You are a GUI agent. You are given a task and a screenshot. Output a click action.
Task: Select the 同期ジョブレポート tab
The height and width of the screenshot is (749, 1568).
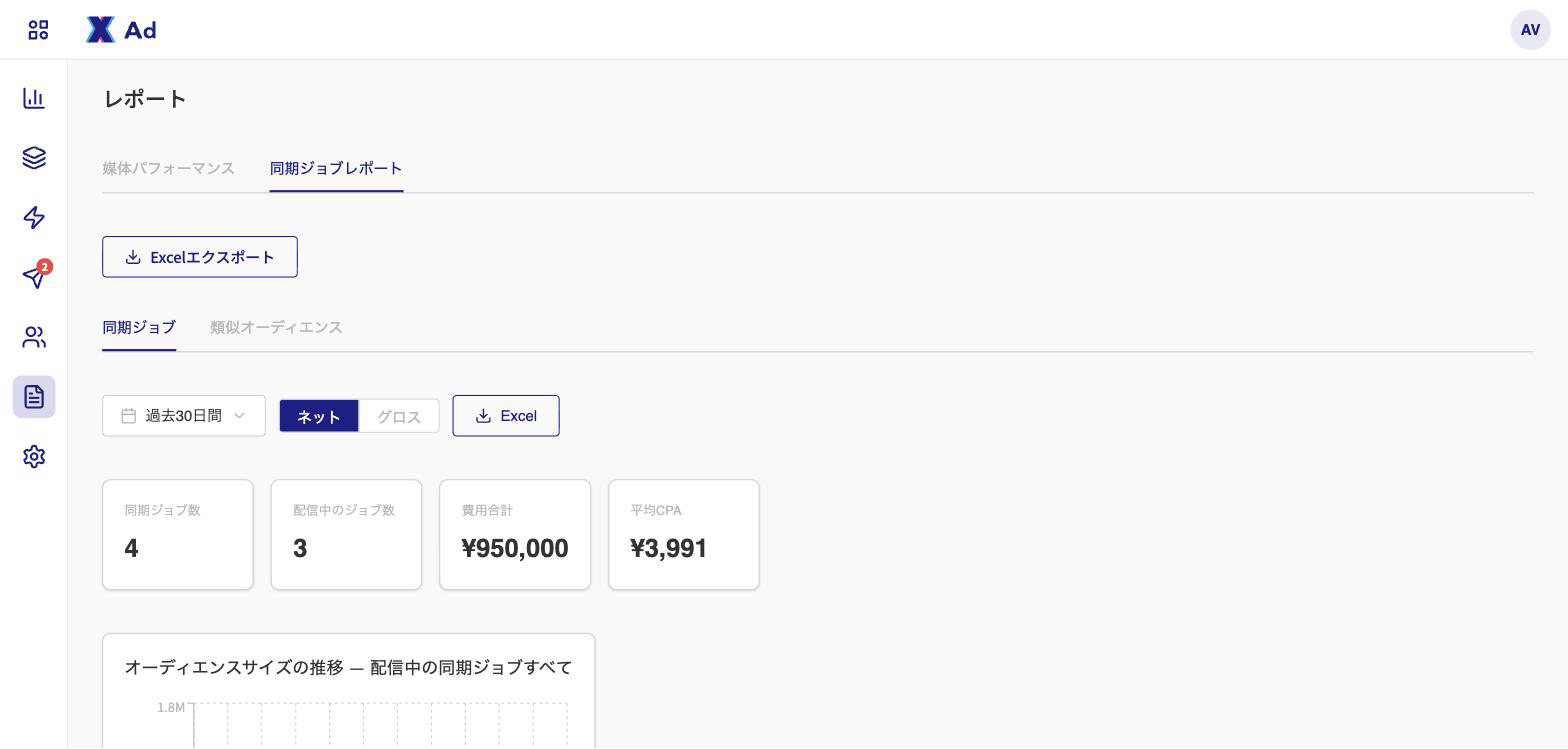tap(336, 168)
